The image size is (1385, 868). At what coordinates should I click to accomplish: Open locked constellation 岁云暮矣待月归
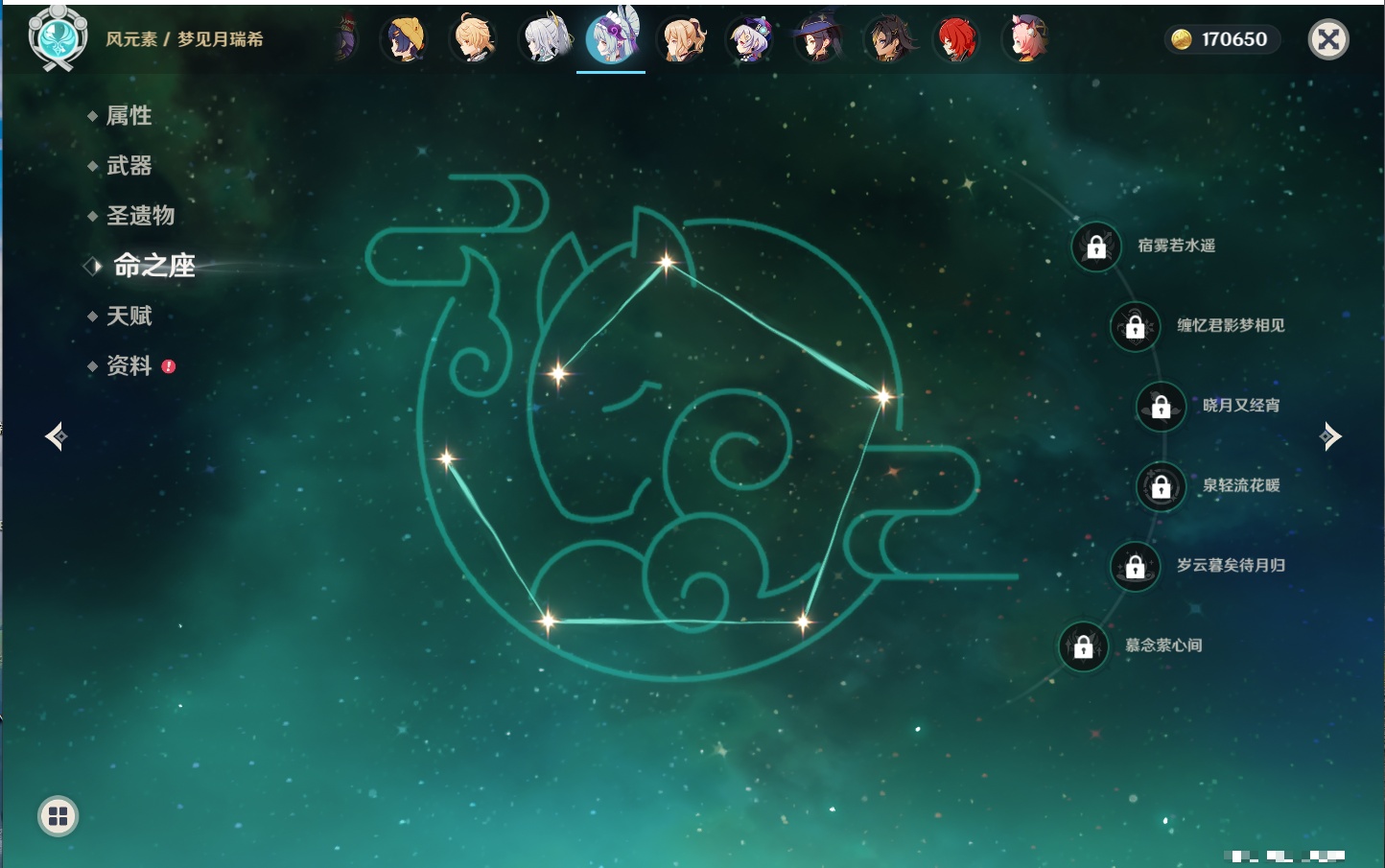tap(1136, 566)
